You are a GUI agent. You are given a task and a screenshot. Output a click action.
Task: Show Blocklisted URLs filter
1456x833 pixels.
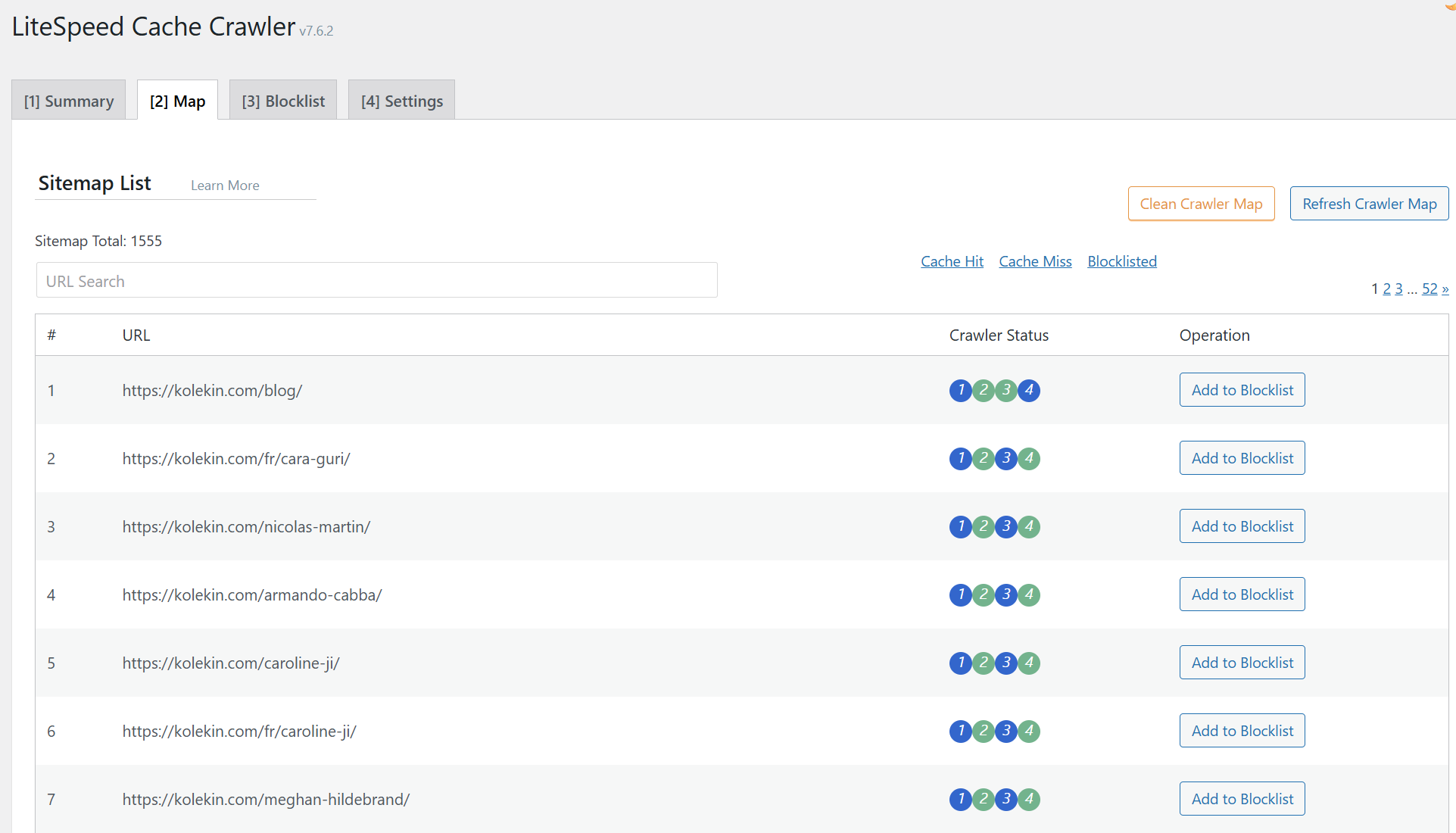coord(1121,261)
